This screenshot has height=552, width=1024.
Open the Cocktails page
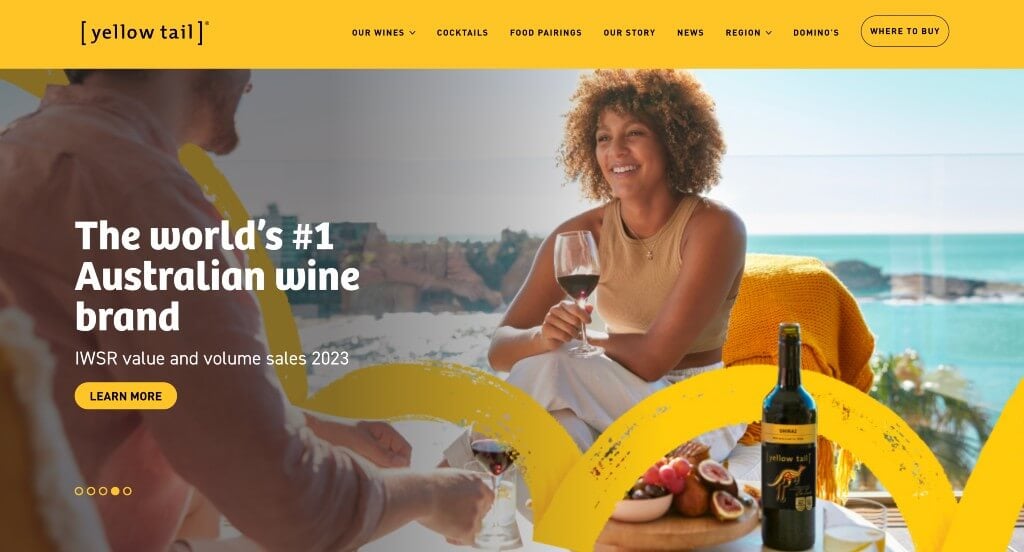tap(462, 33)
